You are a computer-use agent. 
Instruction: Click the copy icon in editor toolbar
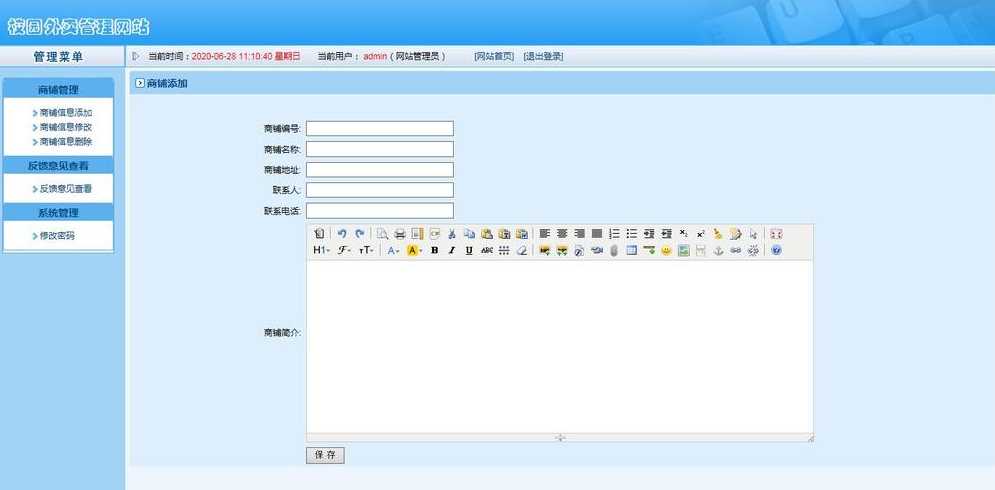pyautogui.click(x=469, y=234)
